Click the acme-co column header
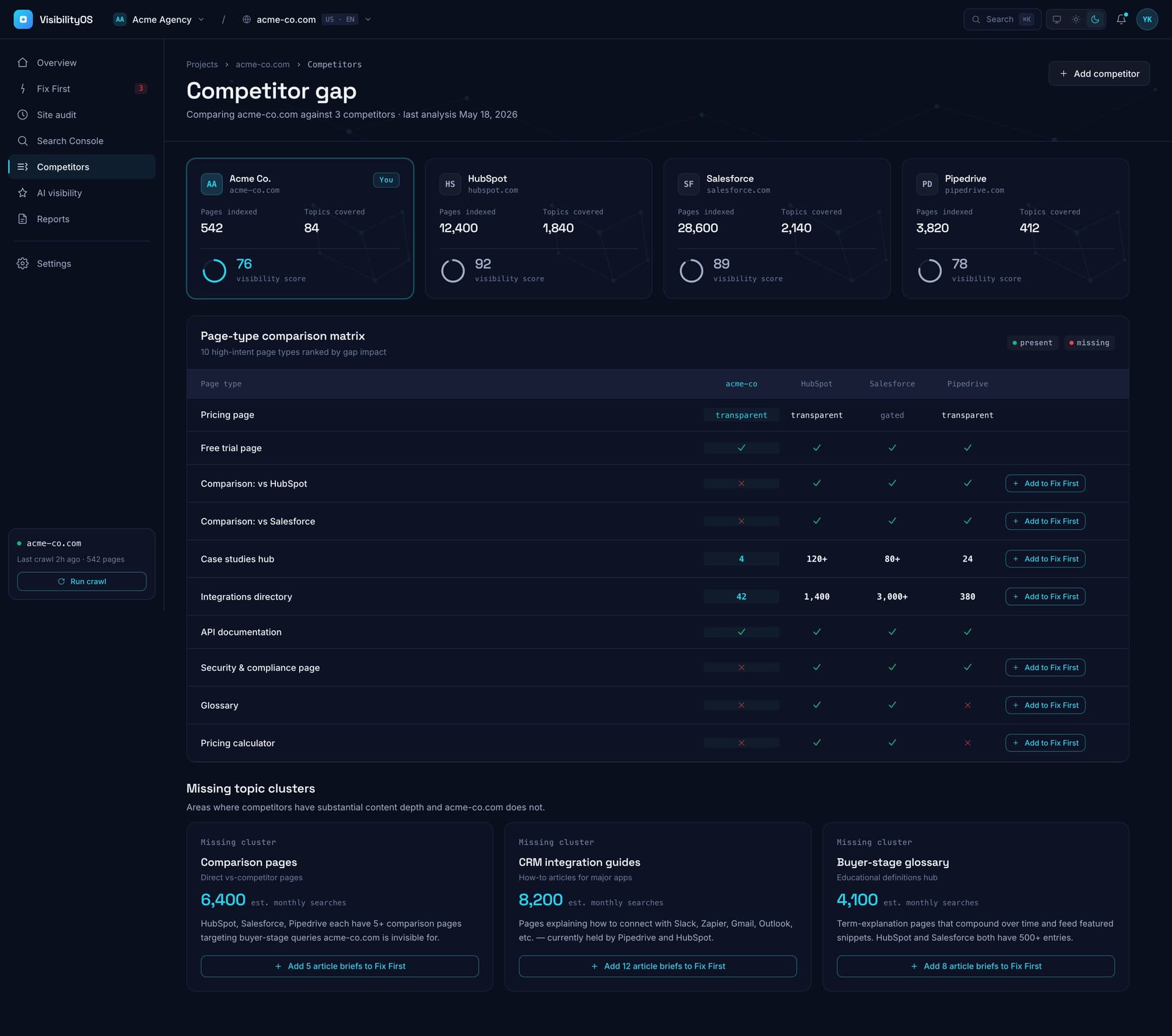This screenshot has height=1036, width=1172. pyautogui.click(x=741, y=384)
